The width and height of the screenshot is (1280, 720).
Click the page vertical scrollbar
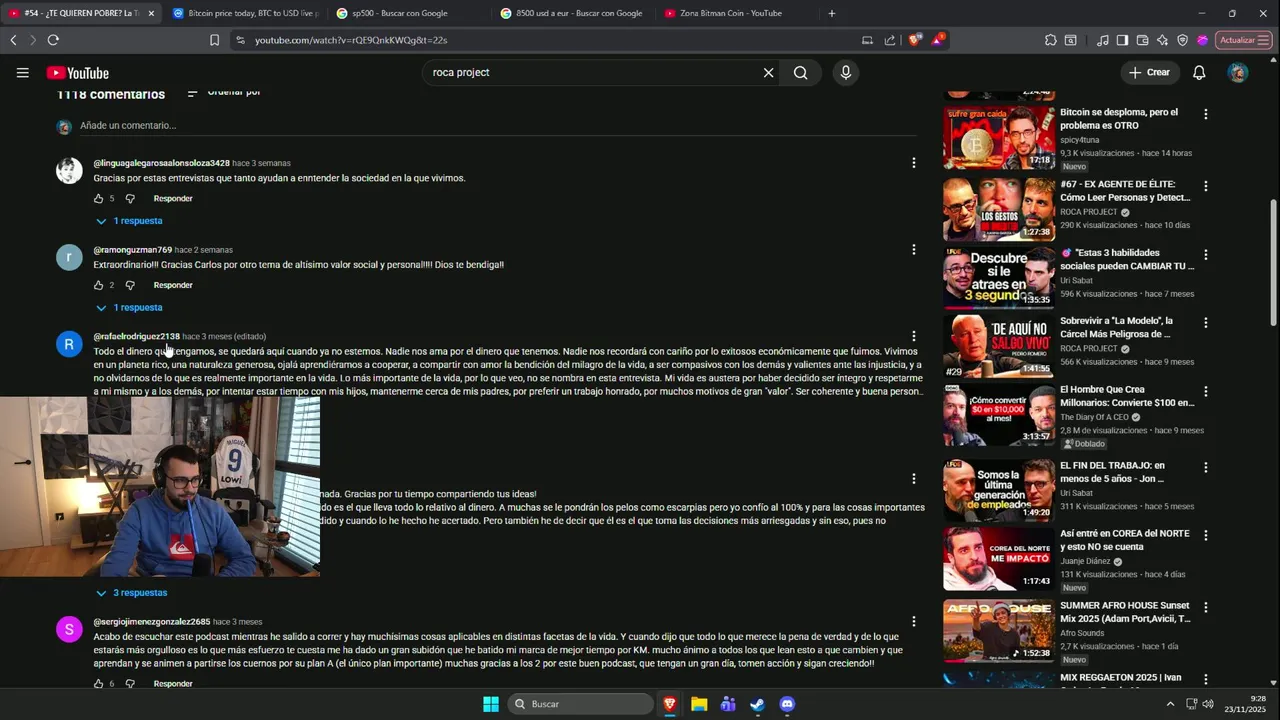[1273, 261]
